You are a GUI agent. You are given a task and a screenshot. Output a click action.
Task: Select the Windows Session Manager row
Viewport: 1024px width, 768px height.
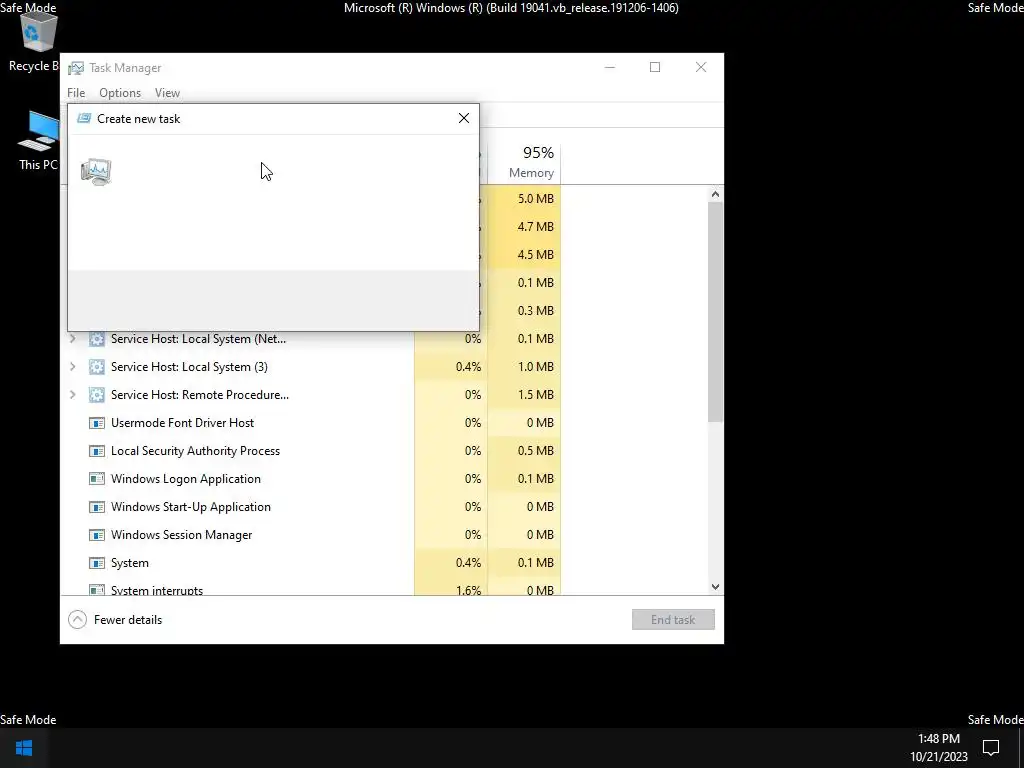(311, 535)
